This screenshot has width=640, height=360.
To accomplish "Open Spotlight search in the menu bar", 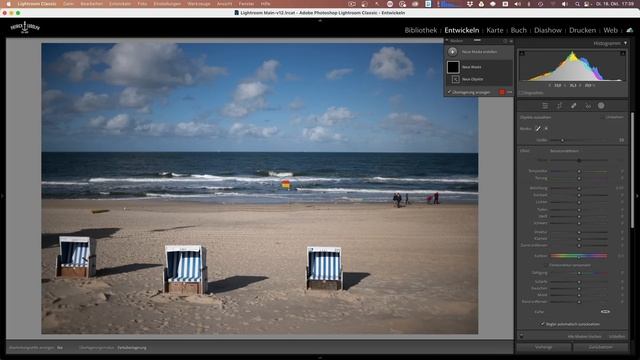I will [577, 4].
